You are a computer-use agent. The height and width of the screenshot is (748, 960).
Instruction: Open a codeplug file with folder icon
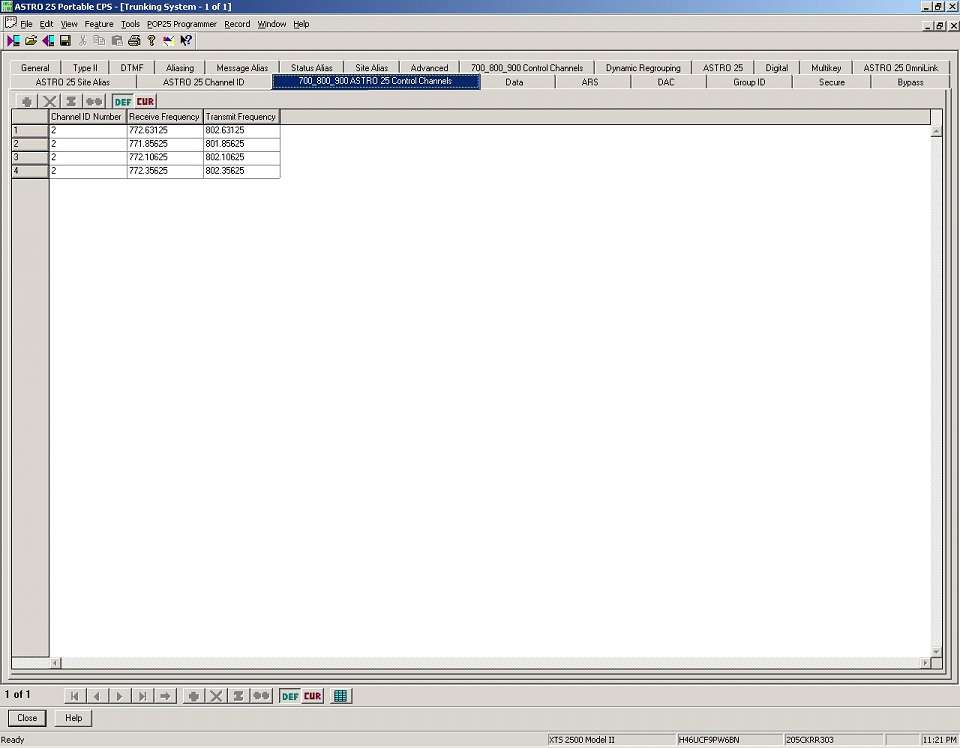tap(31, 41)
